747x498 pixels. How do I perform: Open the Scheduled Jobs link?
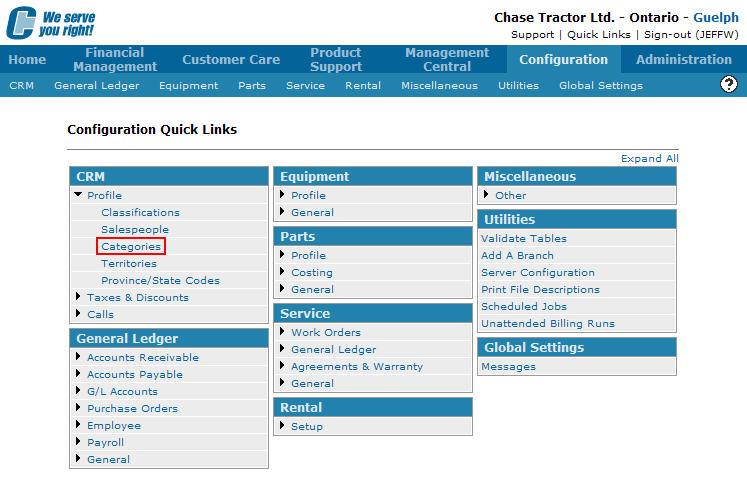tap(524, 306)
